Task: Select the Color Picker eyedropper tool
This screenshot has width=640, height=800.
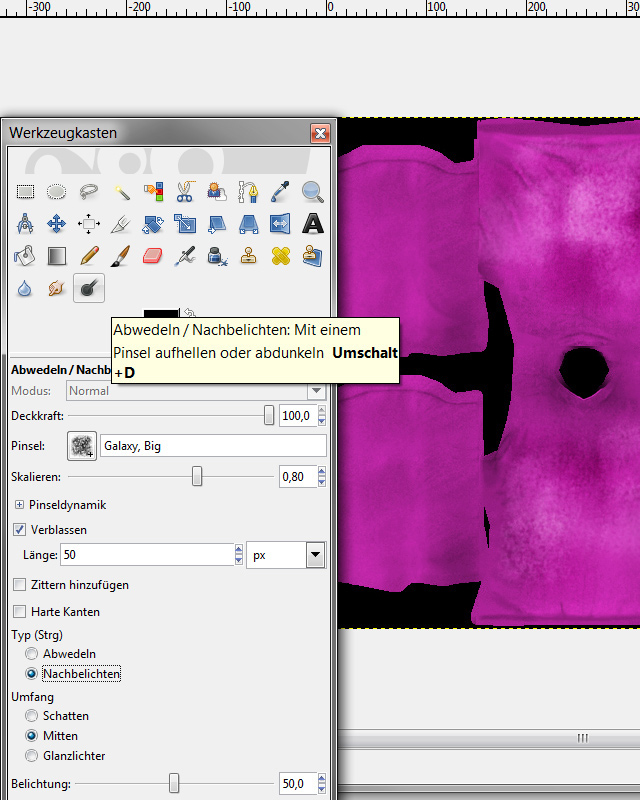Action: tap(281, 192)
